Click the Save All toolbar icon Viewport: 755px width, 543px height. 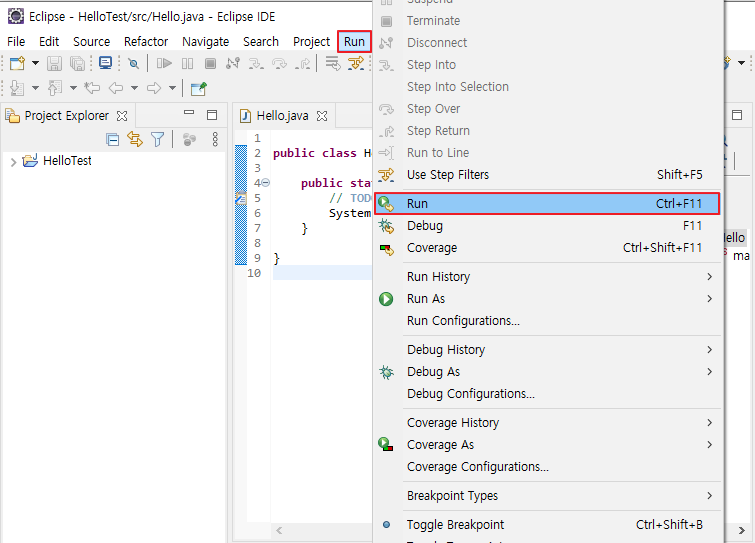point(77,64)
